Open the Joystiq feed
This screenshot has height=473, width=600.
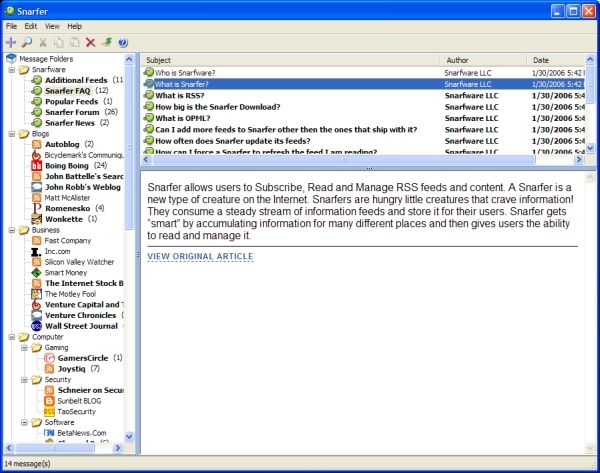72,369
